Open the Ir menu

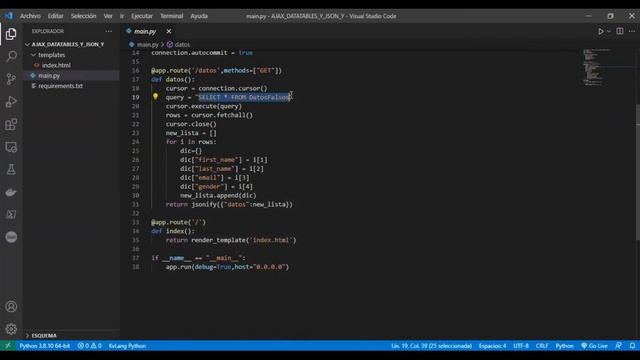[122, 16]
